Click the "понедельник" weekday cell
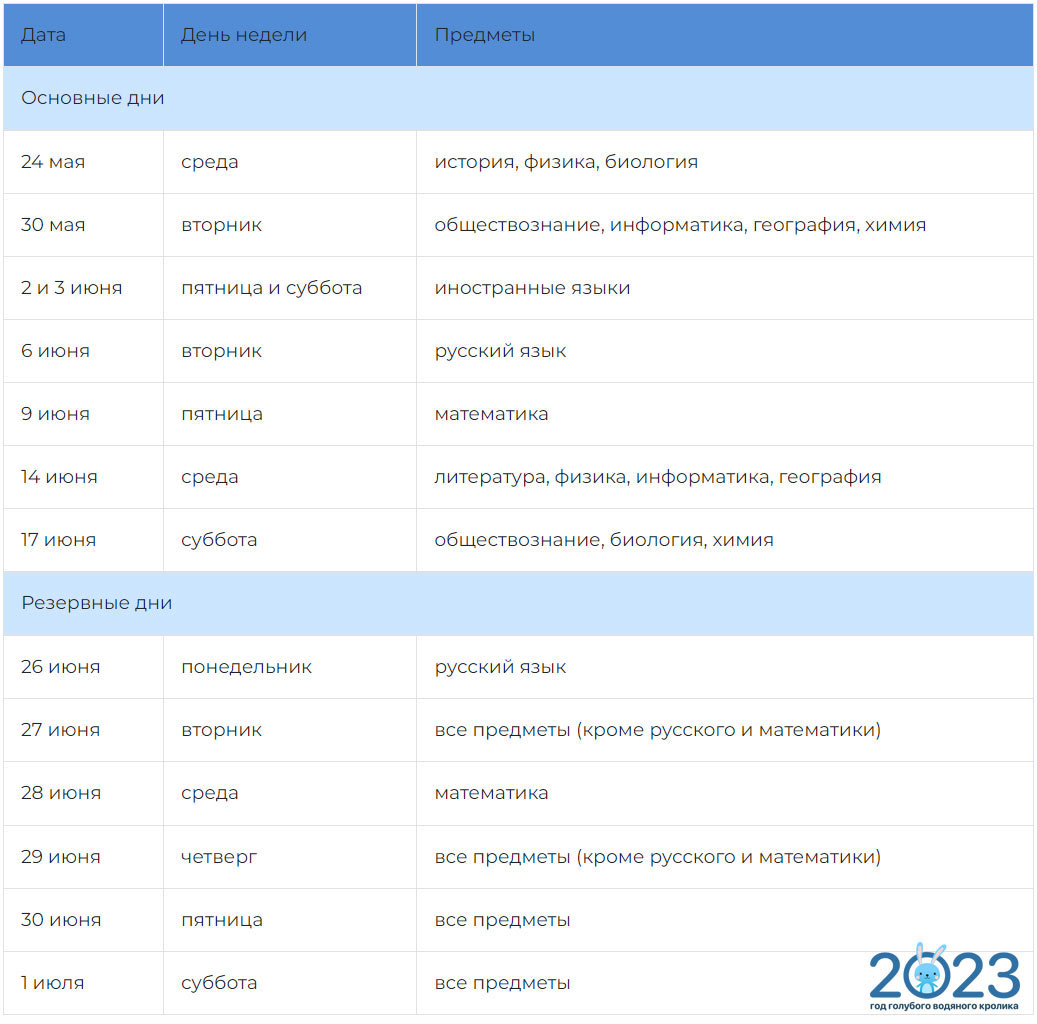1037x1024 pixels. pyautogui.click(x=246, y=667)
